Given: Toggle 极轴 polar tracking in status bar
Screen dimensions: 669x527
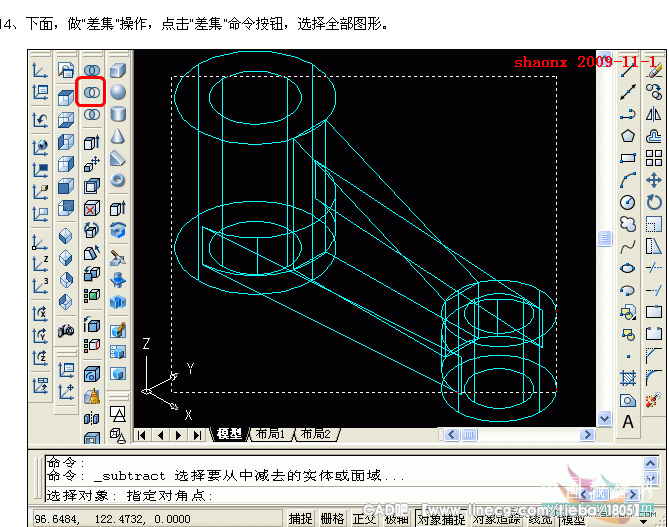Looking at the screenshot, I should point(396,518).
